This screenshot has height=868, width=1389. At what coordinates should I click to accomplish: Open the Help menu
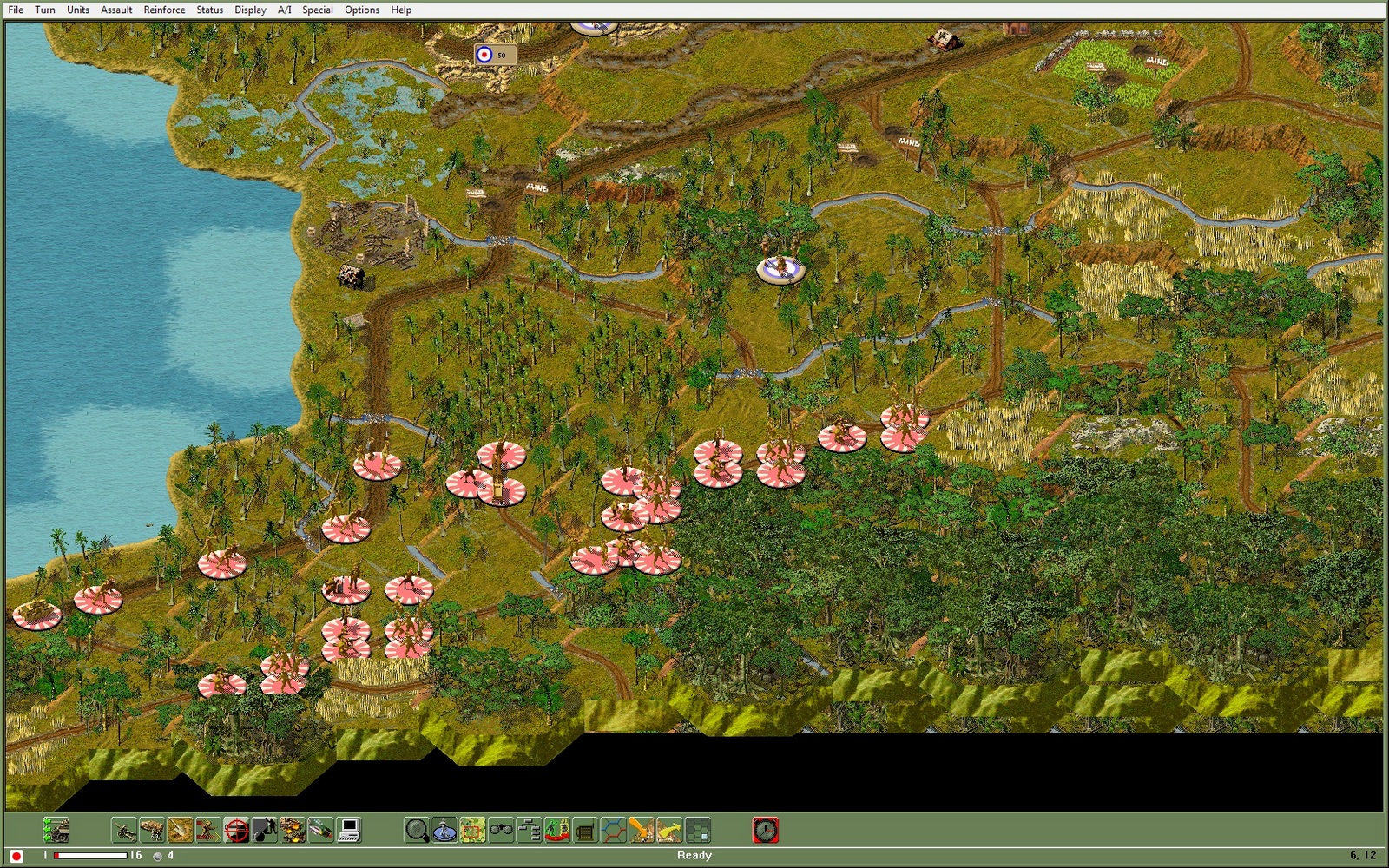[x=401, y=10]
